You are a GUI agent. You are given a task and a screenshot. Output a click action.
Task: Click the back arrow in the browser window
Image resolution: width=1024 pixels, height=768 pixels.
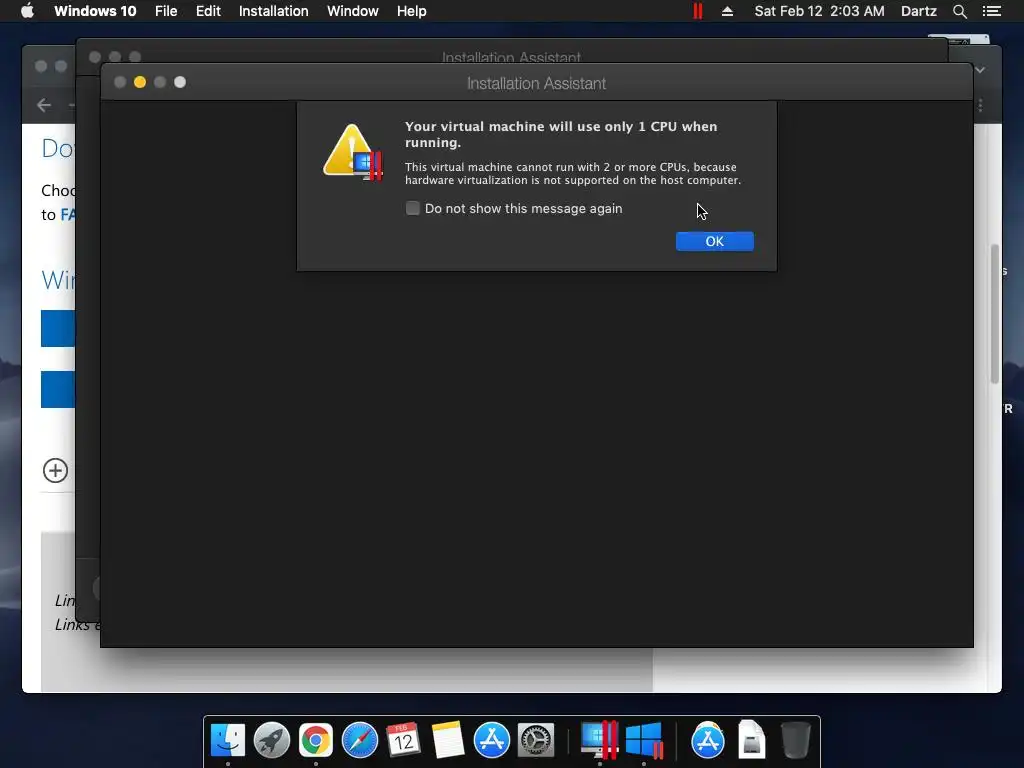point(44,104)
